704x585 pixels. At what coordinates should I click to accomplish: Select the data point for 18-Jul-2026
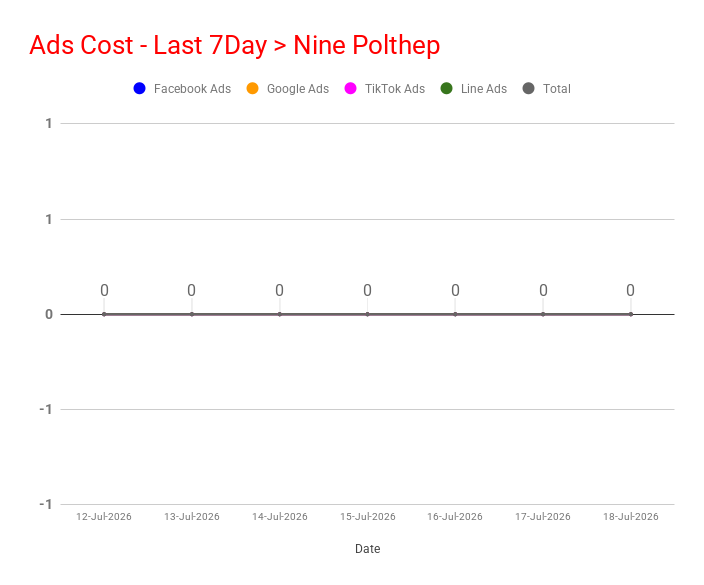631,314
